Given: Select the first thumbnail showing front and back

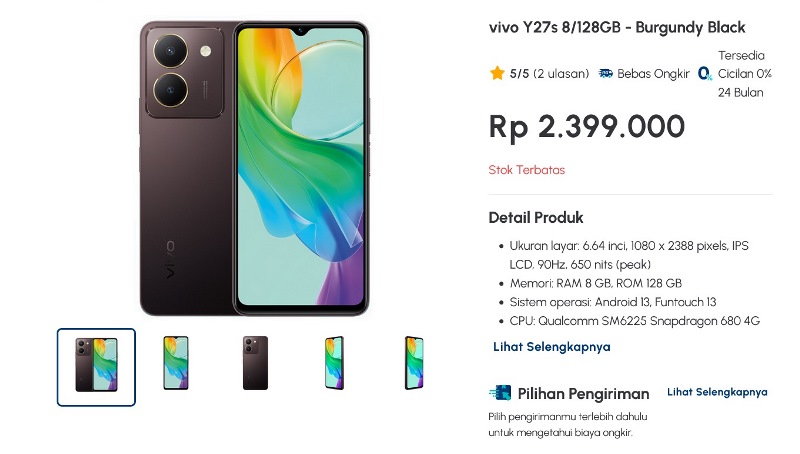Looking at the screenshot, I should (96, 367).
